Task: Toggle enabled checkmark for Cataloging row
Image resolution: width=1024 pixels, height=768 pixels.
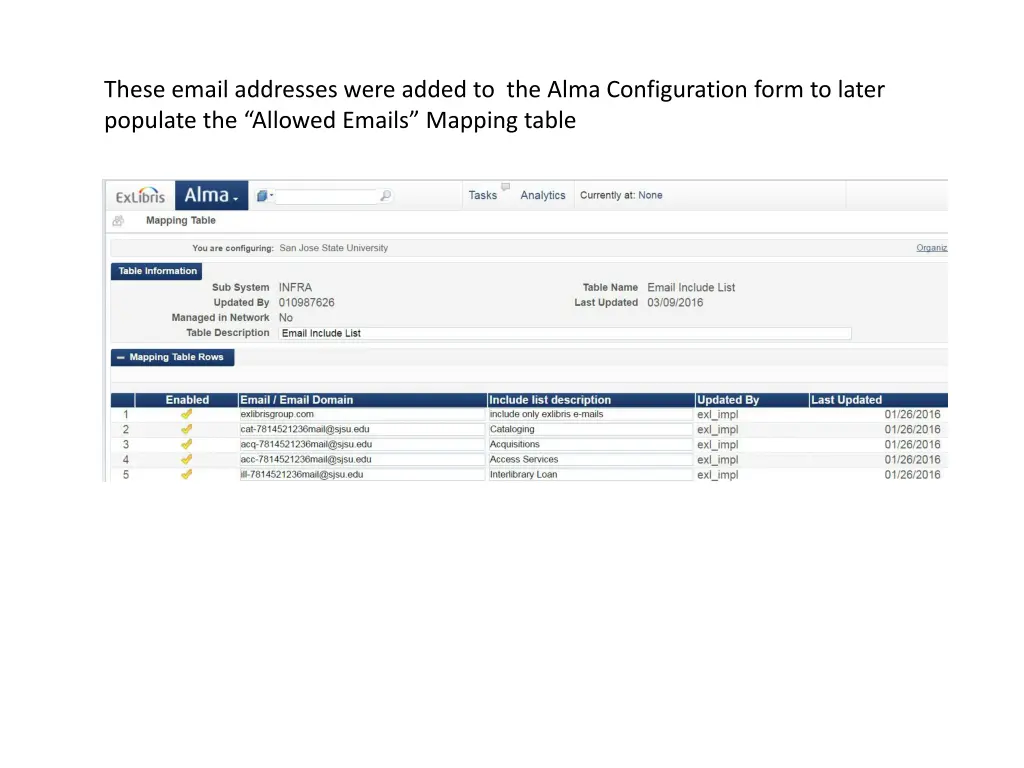Action: tap(187, 429)
